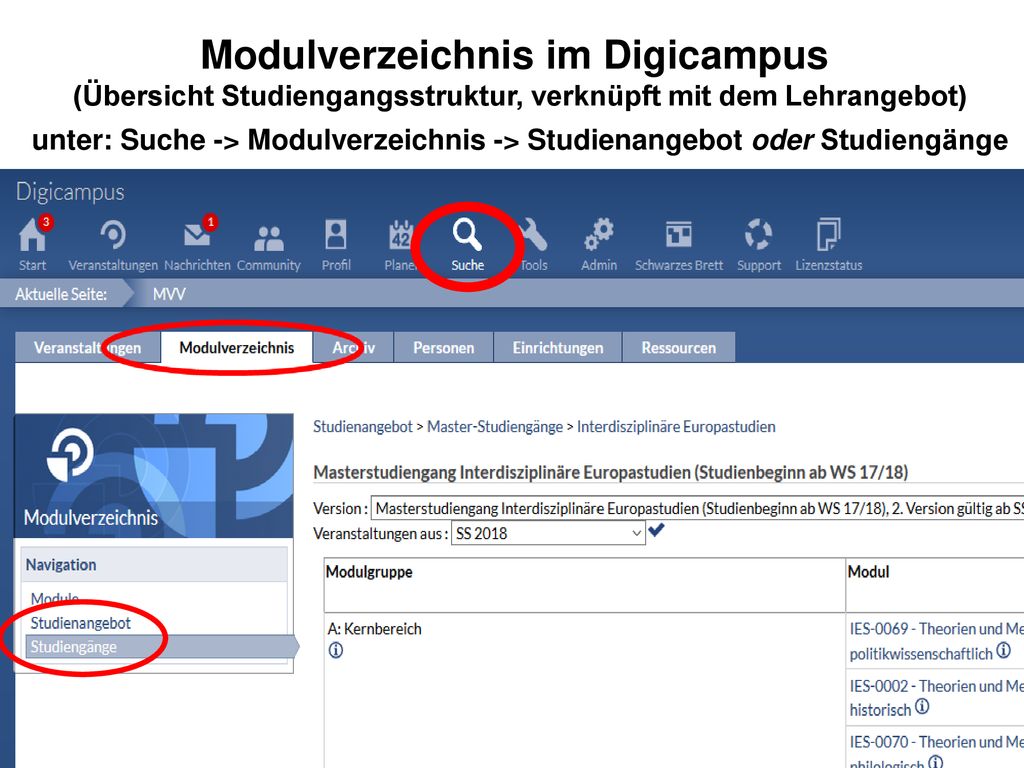This screenshot has width=1024, height=768.
Task: Open Nachrichten messages icon
Action: click(197, 235)
